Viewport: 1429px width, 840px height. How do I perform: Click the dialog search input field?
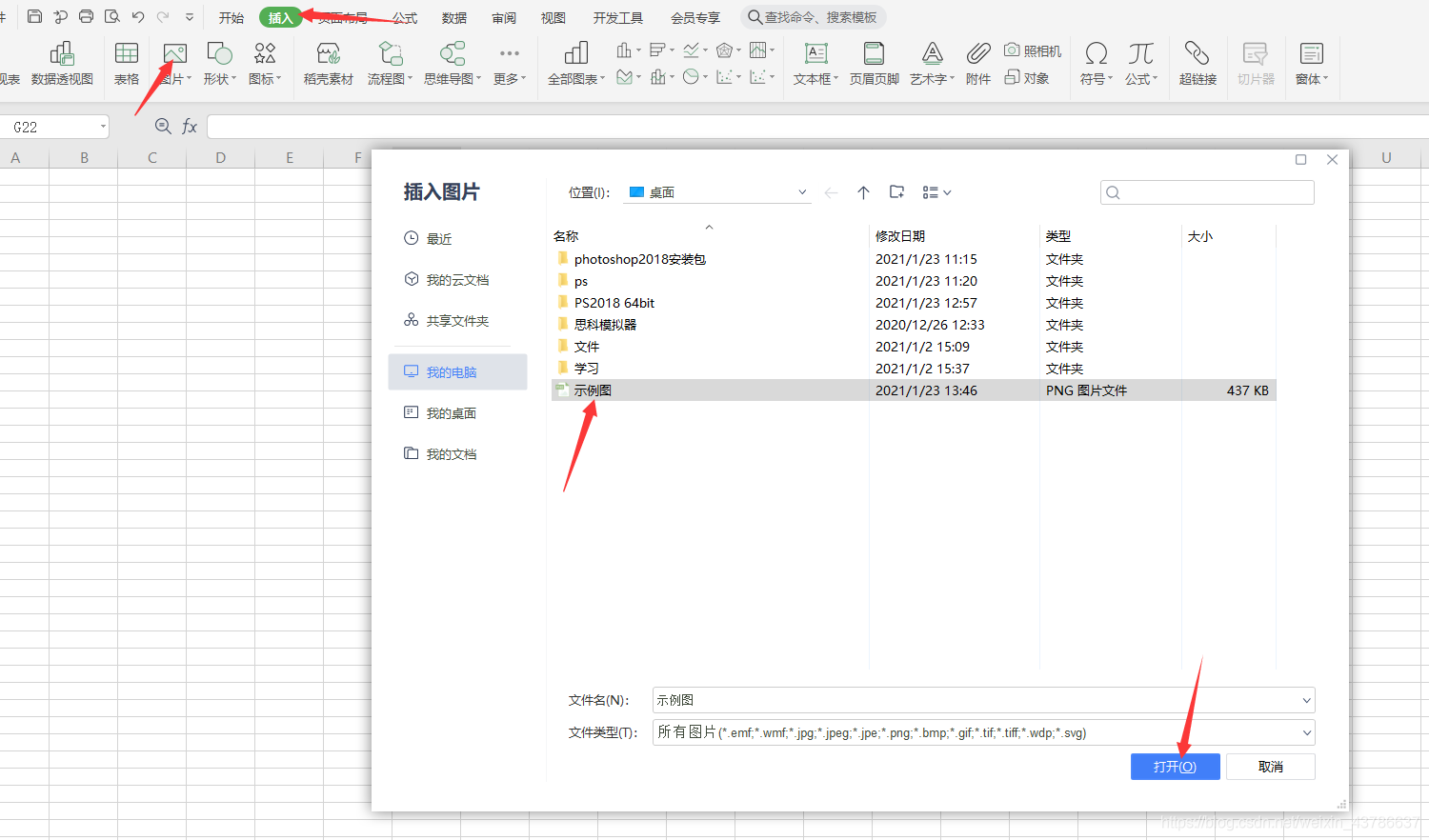[x=1207, y=192]
